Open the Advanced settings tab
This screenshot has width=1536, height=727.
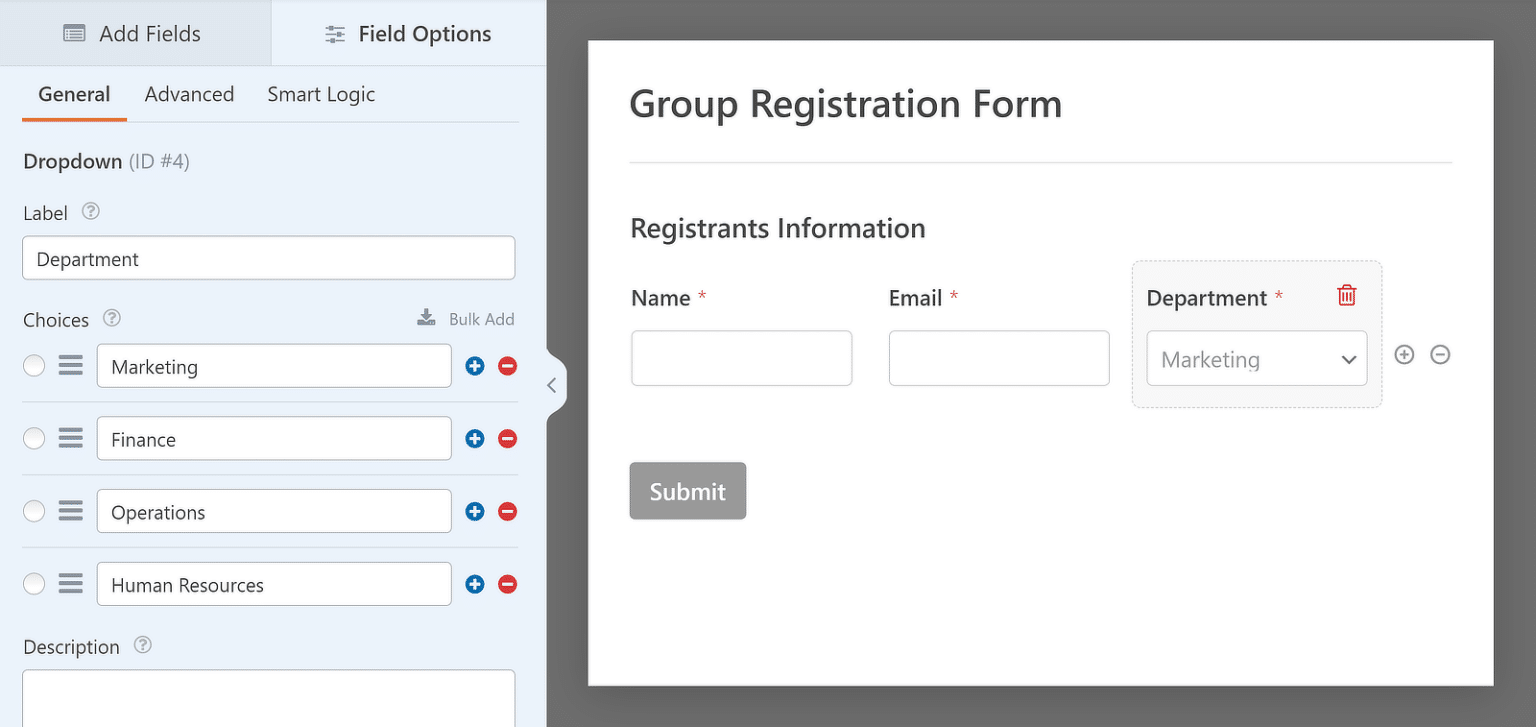click(189, 93)
